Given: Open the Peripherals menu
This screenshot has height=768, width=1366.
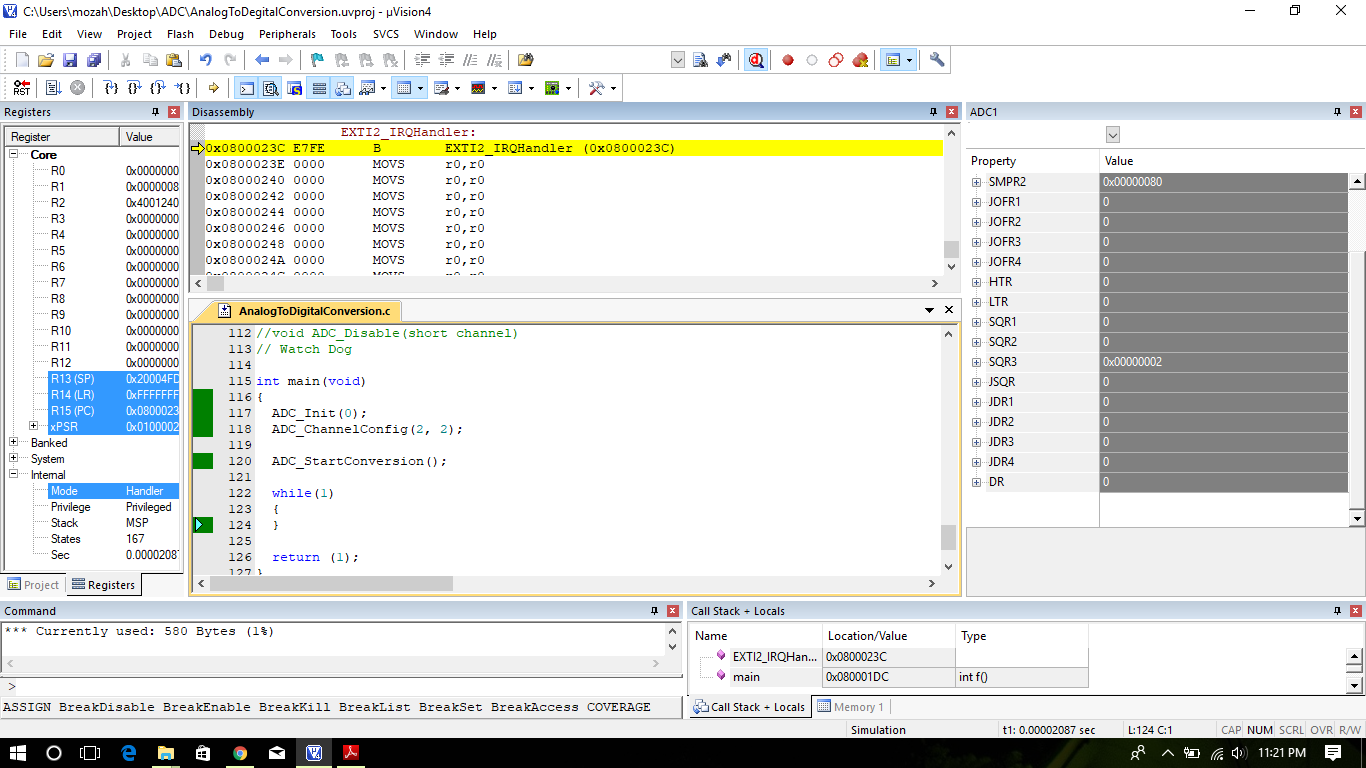Looking at the screenshot, I should tap(286, 34).
